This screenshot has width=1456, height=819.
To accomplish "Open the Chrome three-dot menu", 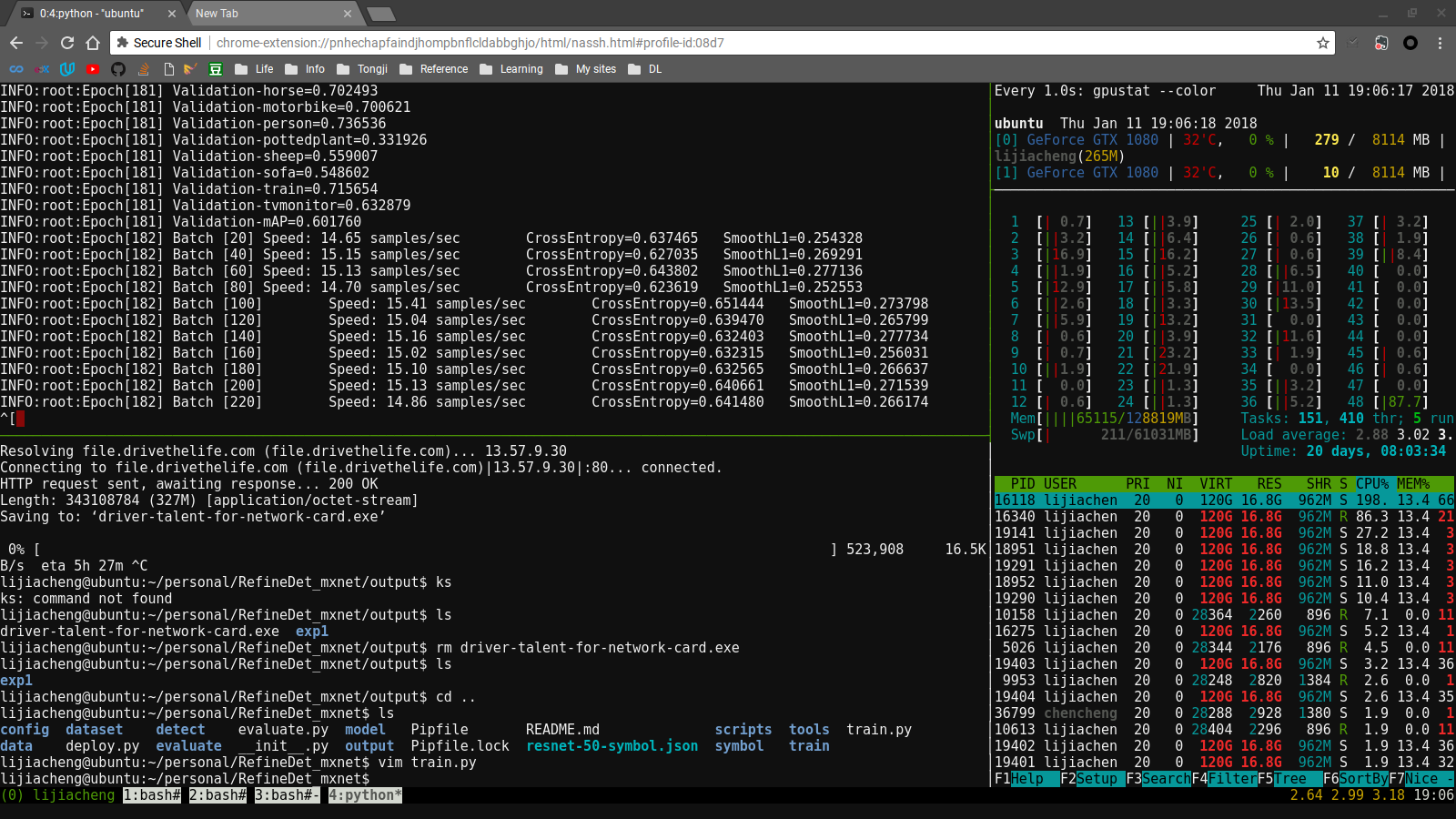I will point(1440,43).
